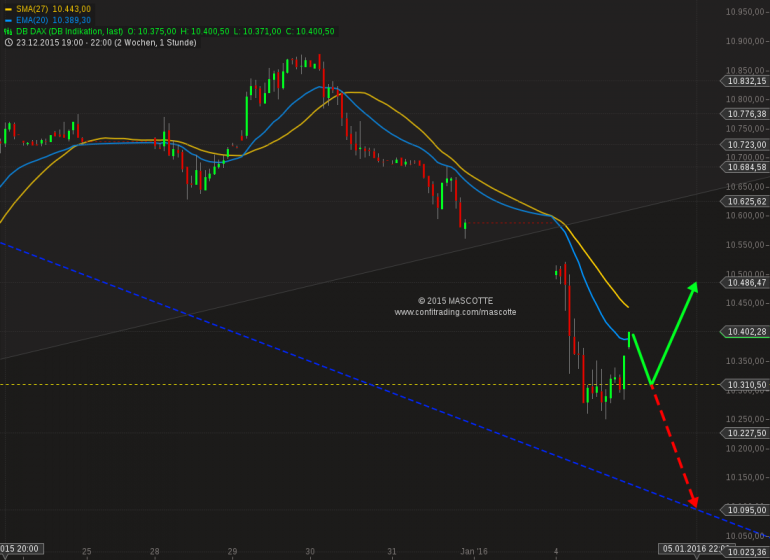The width and height of the screenshot is (770, 560).
Task: Click the 10.486,47 price marker
Action: tap(745, 282)
